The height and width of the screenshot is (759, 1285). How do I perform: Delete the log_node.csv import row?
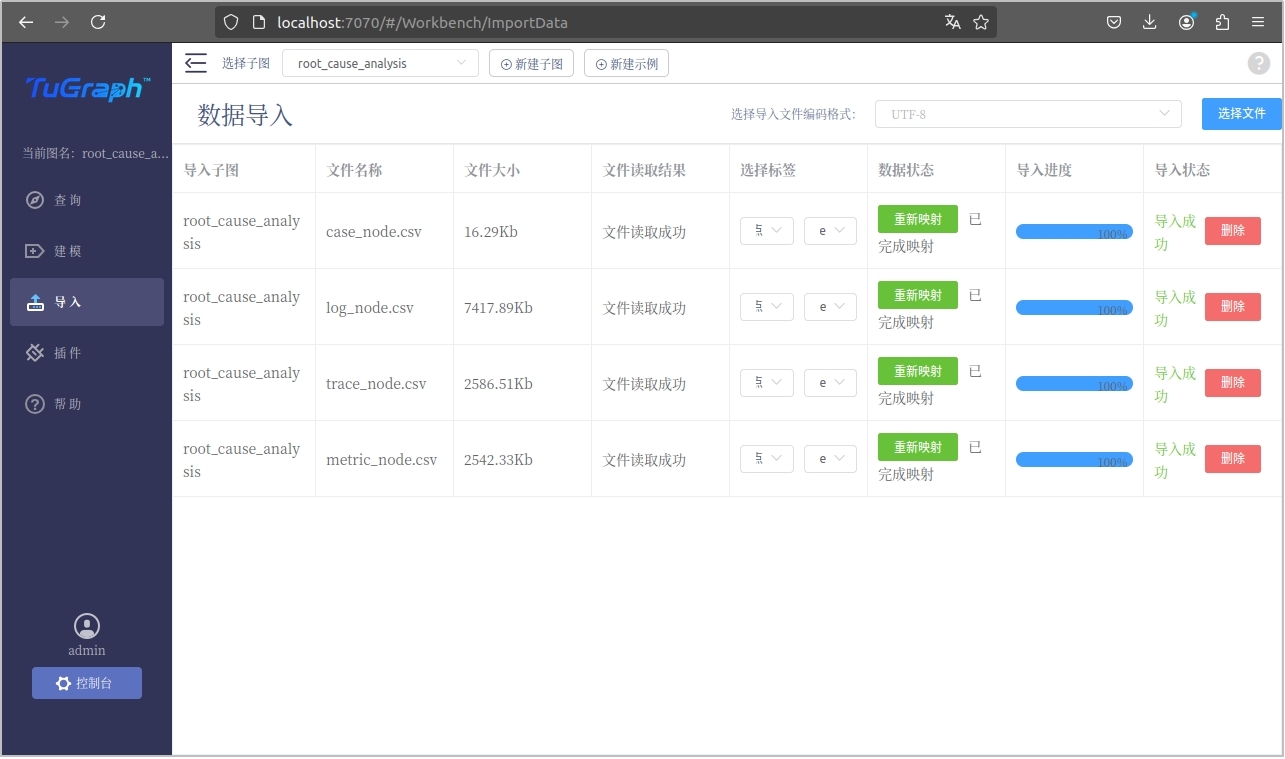click(1232, 307)
